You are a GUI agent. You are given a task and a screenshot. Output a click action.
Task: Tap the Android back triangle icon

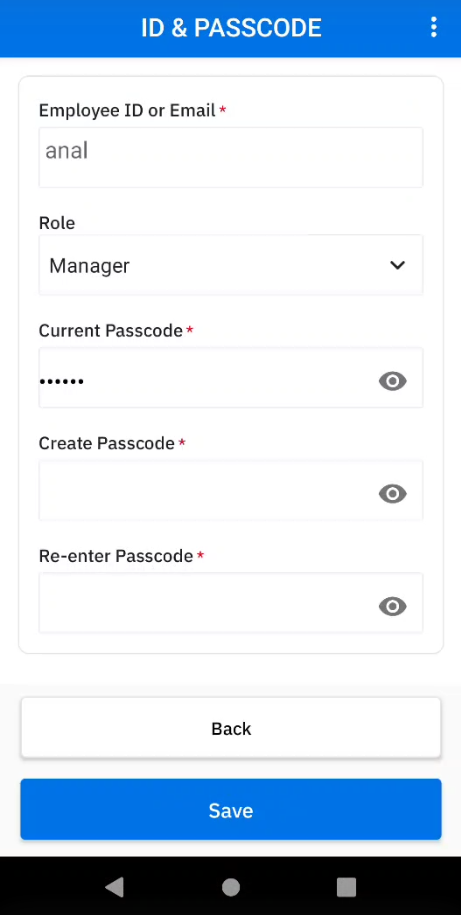click(x=114, y=887)
